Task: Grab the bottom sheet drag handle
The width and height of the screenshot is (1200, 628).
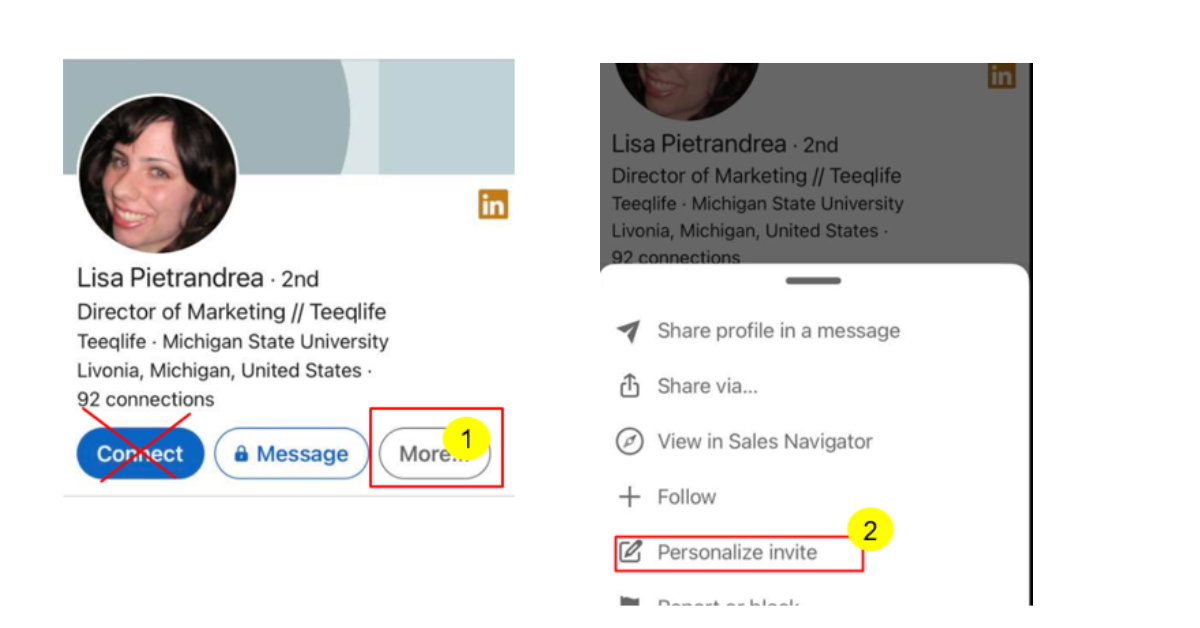Action: tap(814, 281)
